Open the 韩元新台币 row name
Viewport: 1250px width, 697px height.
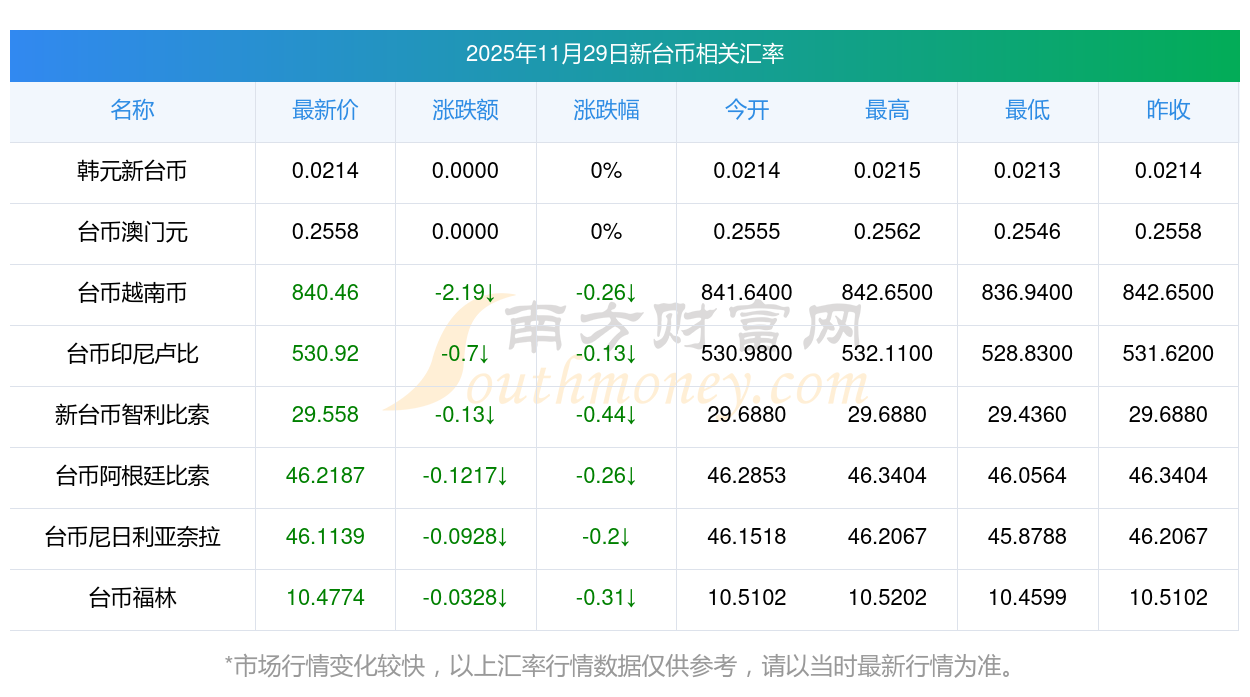point(132,171)
